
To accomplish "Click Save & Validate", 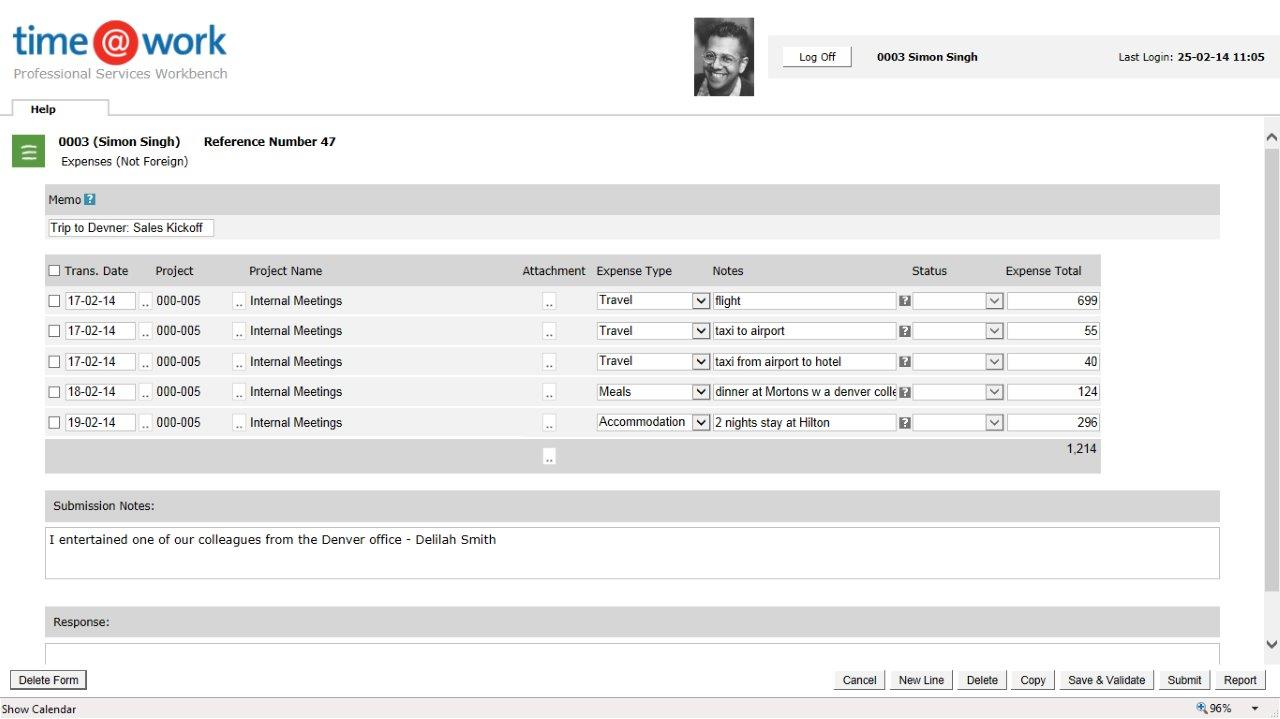I will [1106, 680].
